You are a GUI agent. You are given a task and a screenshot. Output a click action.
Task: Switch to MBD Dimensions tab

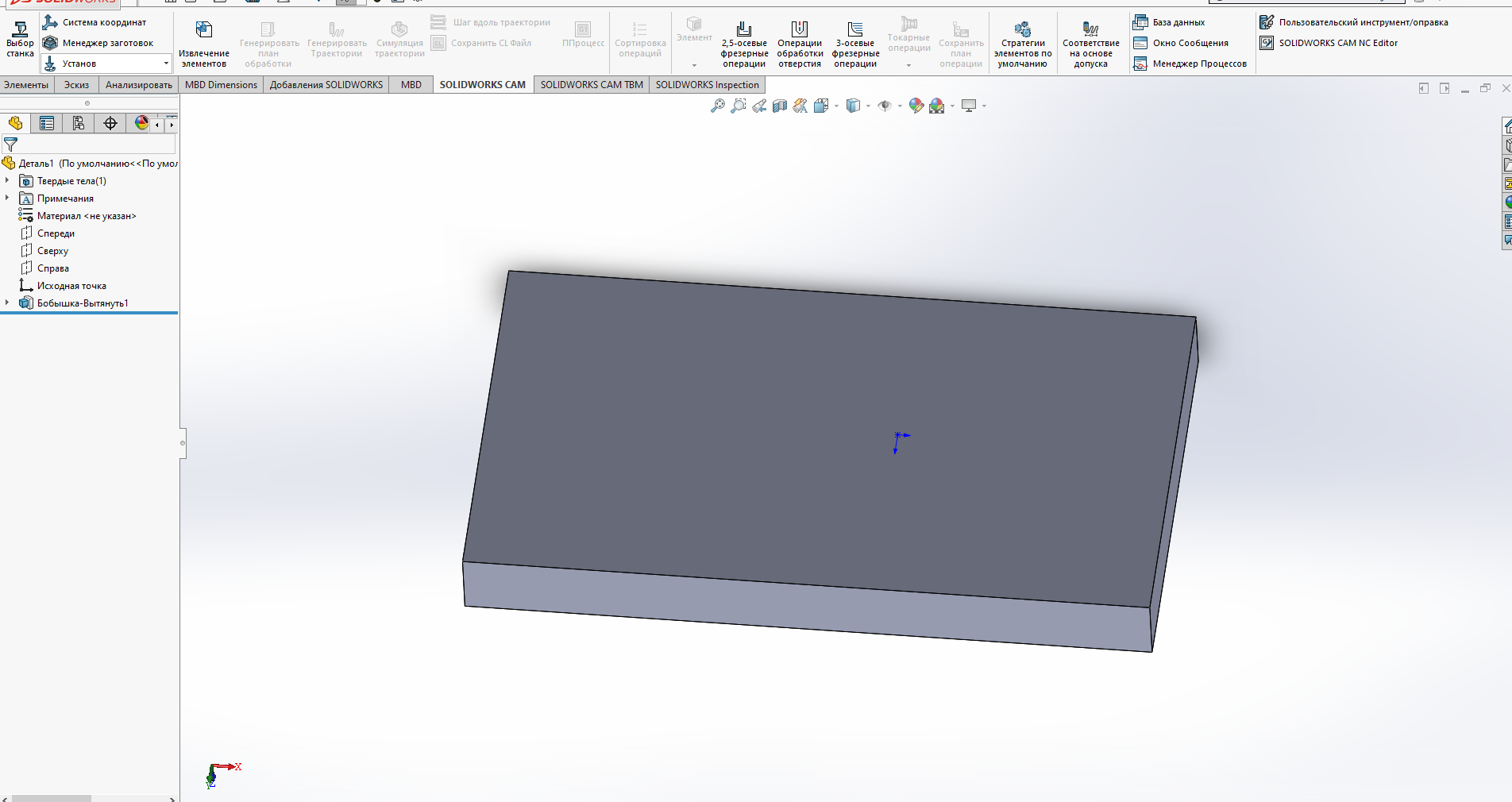pos(221,85)
